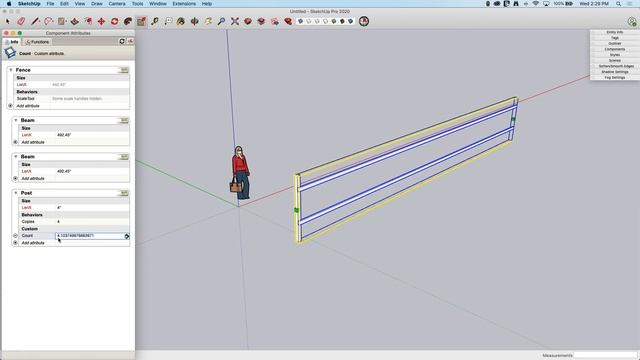Select the Text label tool
Image resolution: width=640 pixels, height=360 pixels.
168,21
